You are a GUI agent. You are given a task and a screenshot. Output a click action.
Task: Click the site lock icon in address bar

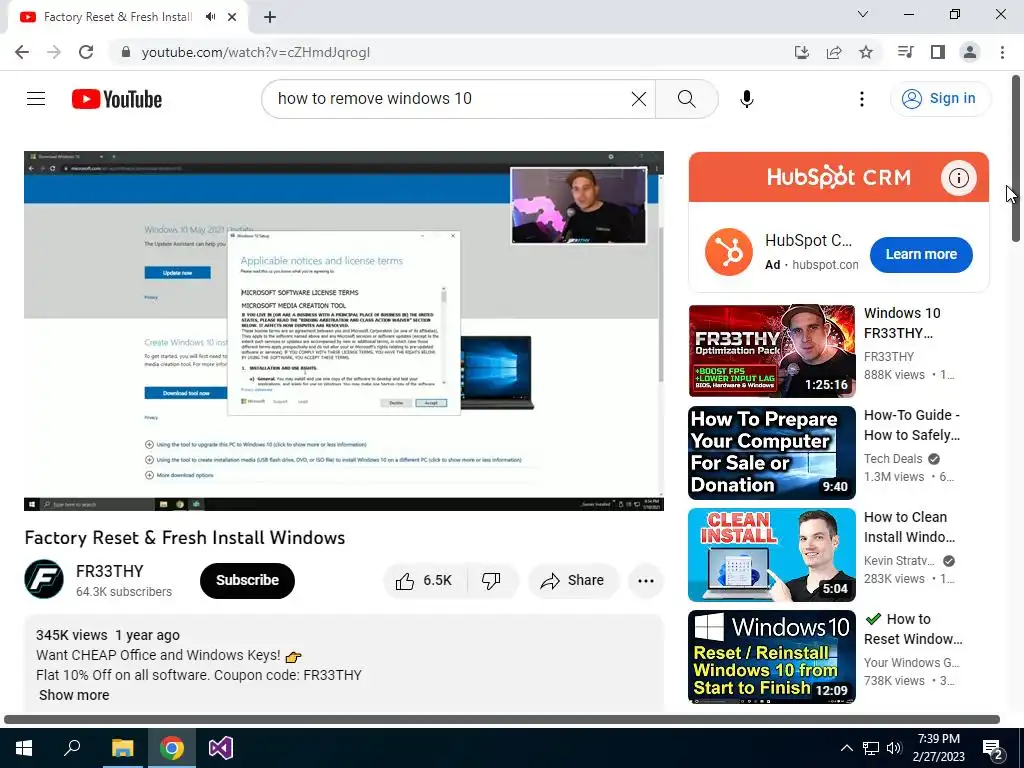[126, 52]
